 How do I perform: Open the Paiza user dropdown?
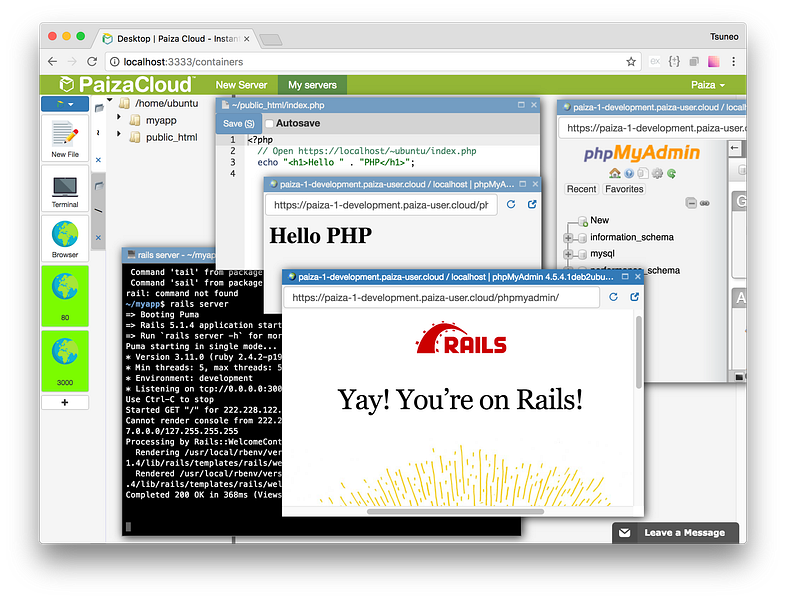tap(708, 85)
